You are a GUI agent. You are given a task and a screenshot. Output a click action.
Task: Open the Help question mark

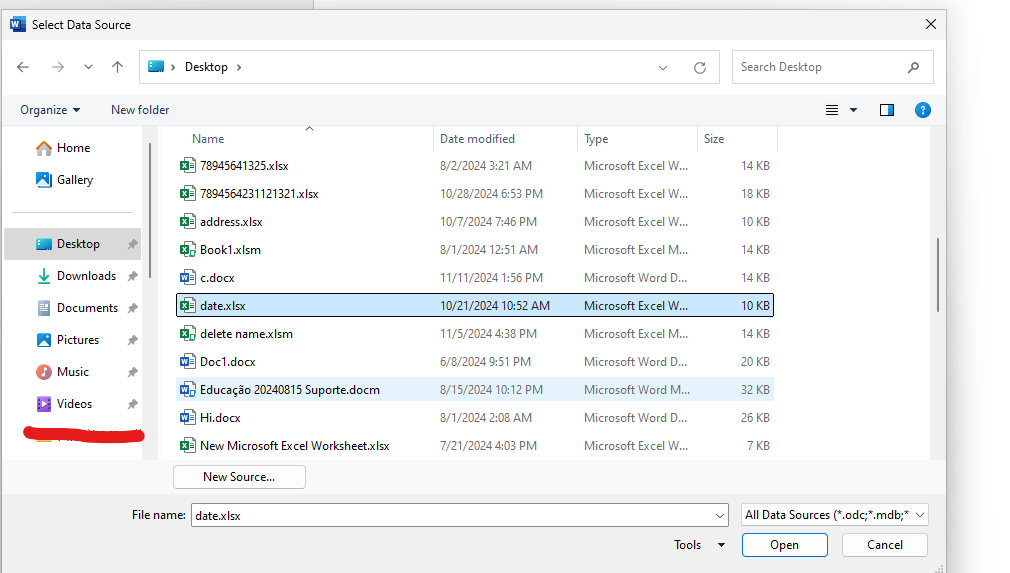point(922,110)
